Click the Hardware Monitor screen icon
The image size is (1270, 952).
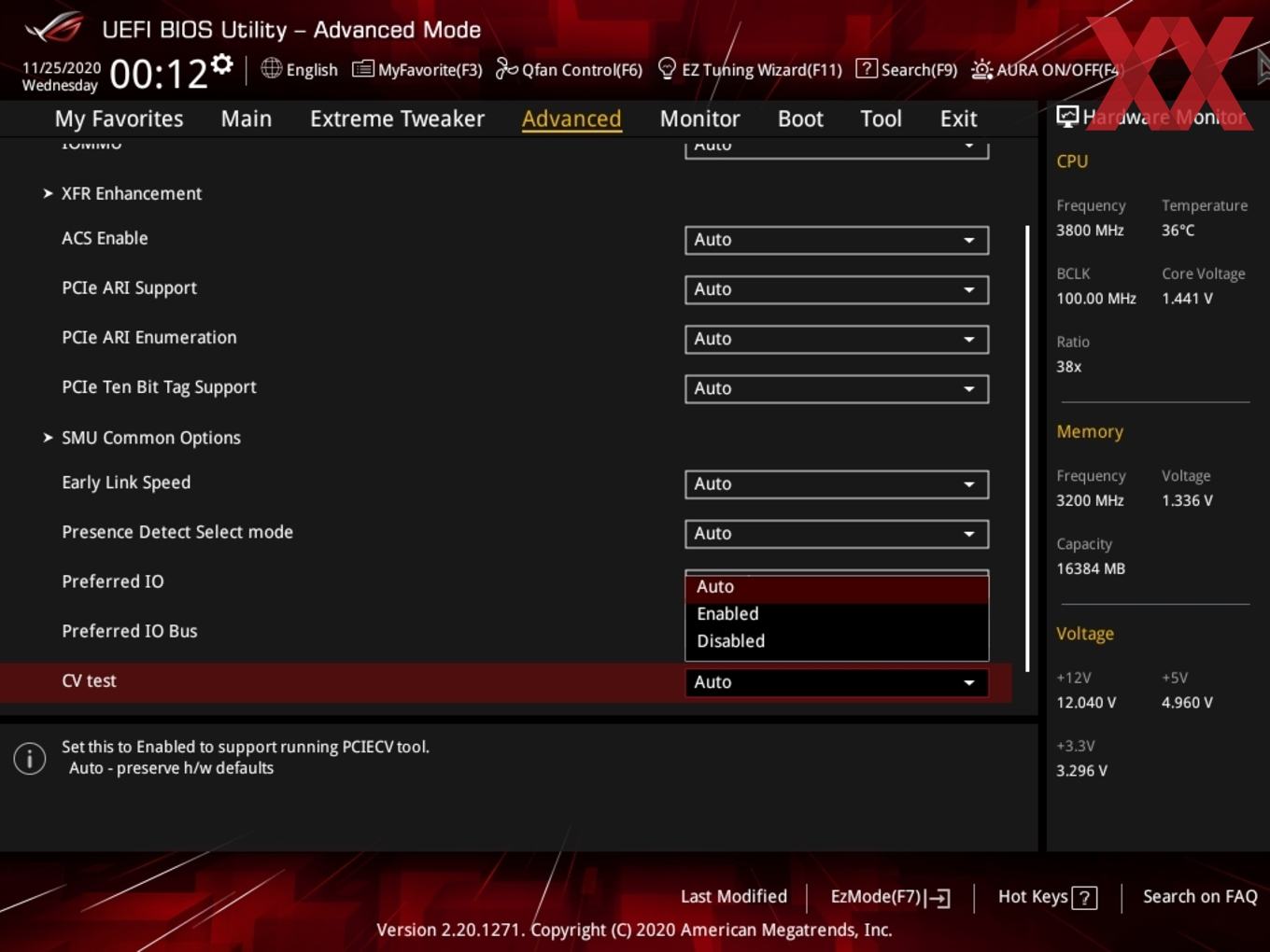pos(1067,116)
